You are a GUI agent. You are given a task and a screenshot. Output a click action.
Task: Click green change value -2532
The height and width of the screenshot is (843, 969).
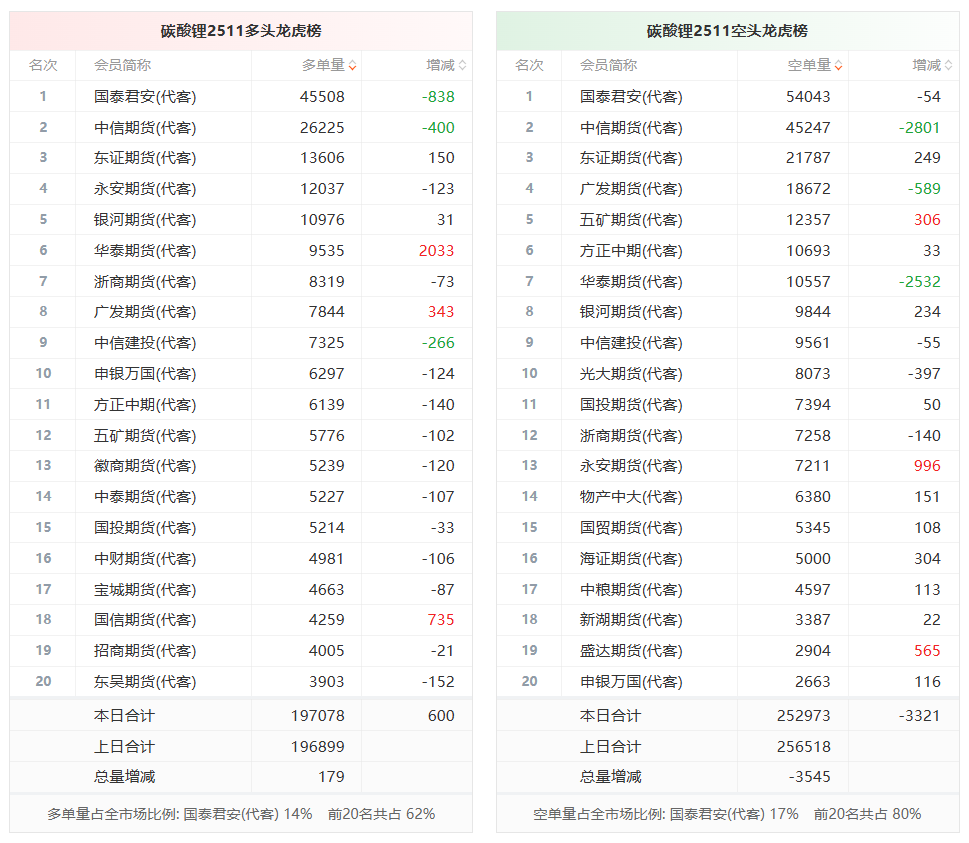pyautogui.click(x=920, y=282)
